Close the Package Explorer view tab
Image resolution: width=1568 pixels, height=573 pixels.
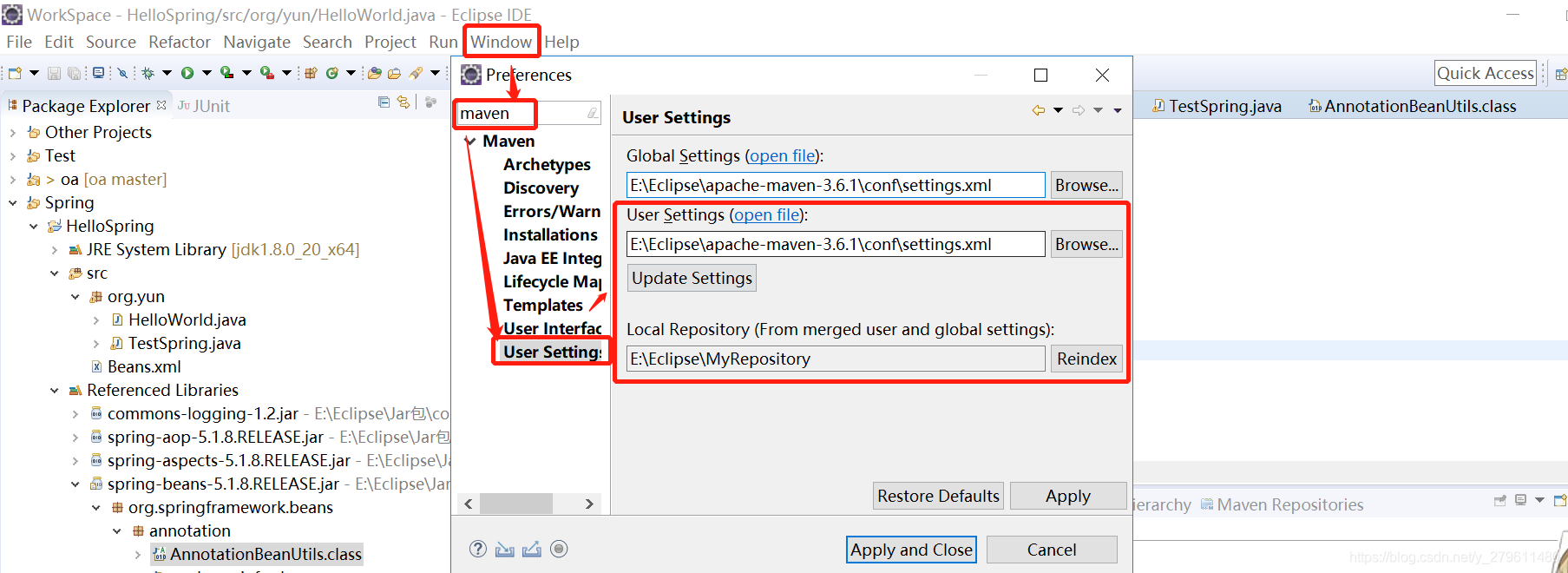(161, 105)
